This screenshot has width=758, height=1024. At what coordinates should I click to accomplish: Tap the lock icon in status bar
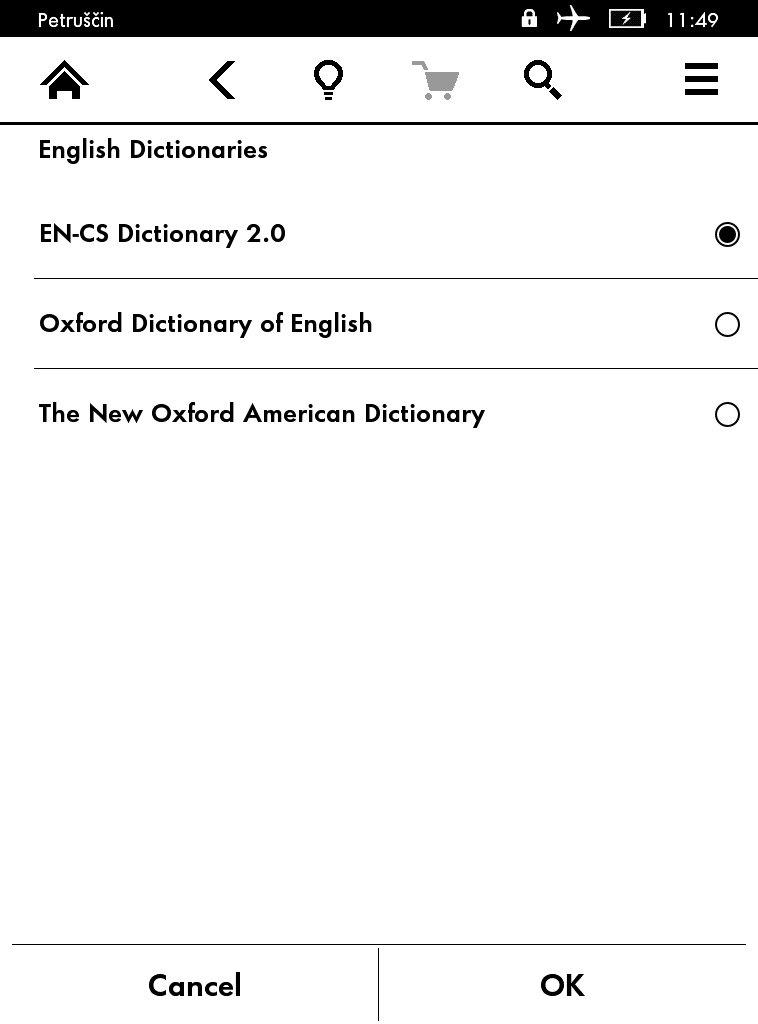point(529,19)
